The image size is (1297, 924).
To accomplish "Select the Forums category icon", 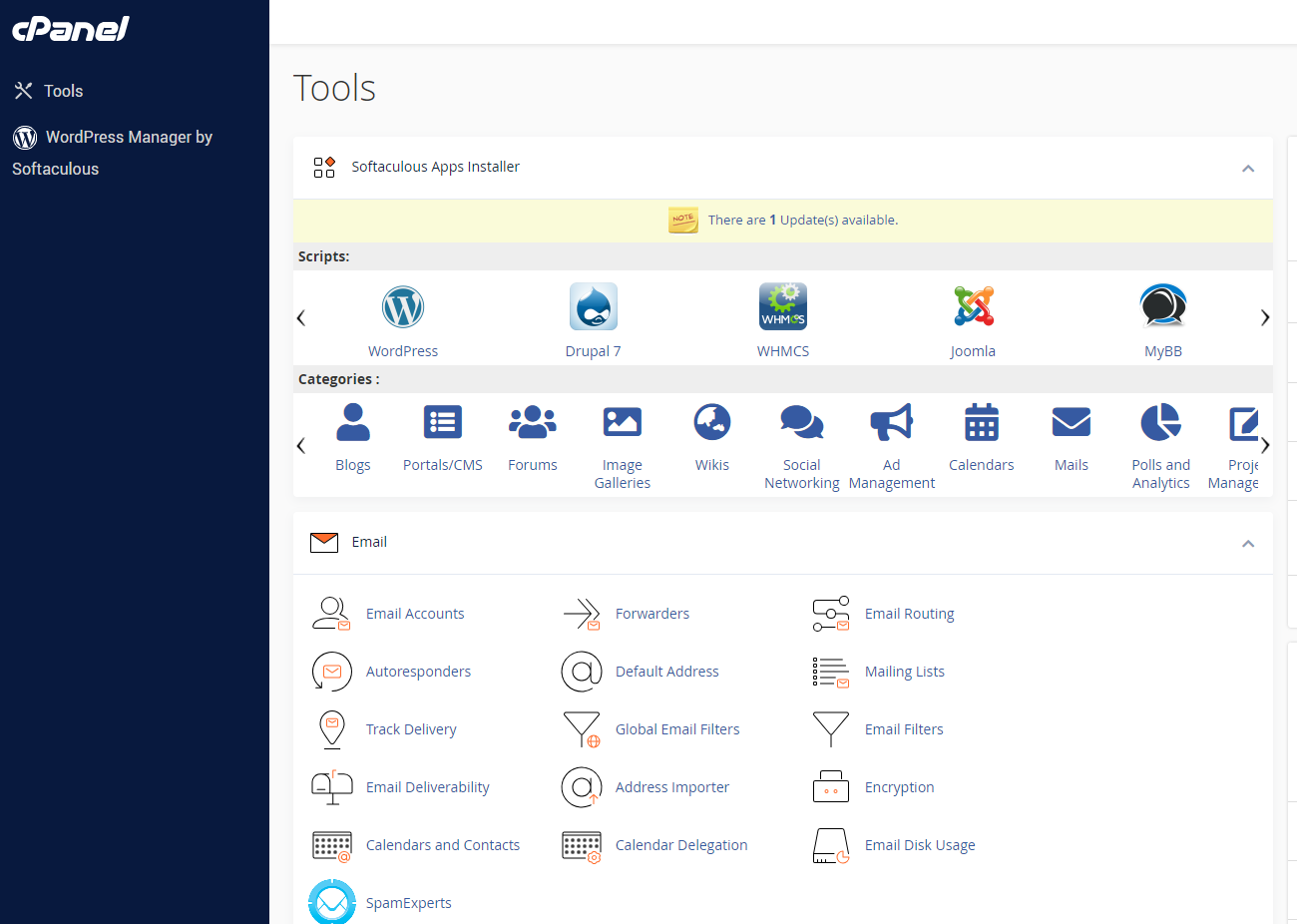I will [x=533, y=422].
